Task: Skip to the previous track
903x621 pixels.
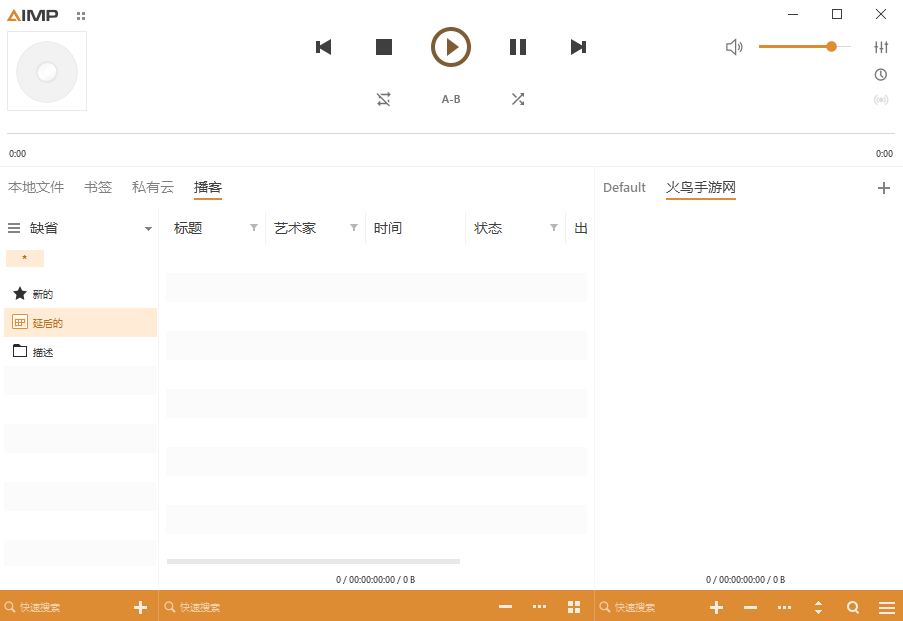Action: (324, 47)
